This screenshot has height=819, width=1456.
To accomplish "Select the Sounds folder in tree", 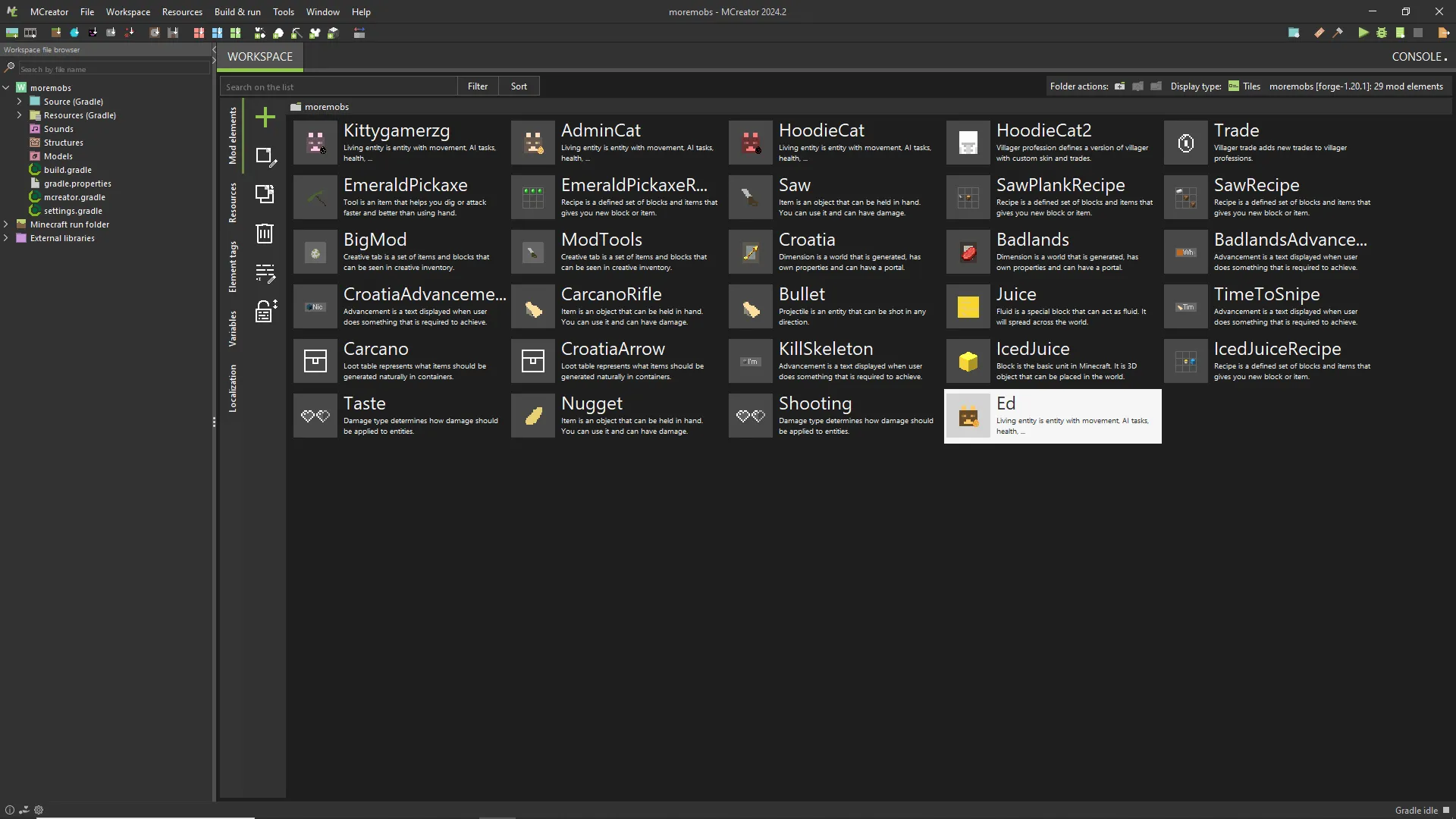I will pos(58,129).
